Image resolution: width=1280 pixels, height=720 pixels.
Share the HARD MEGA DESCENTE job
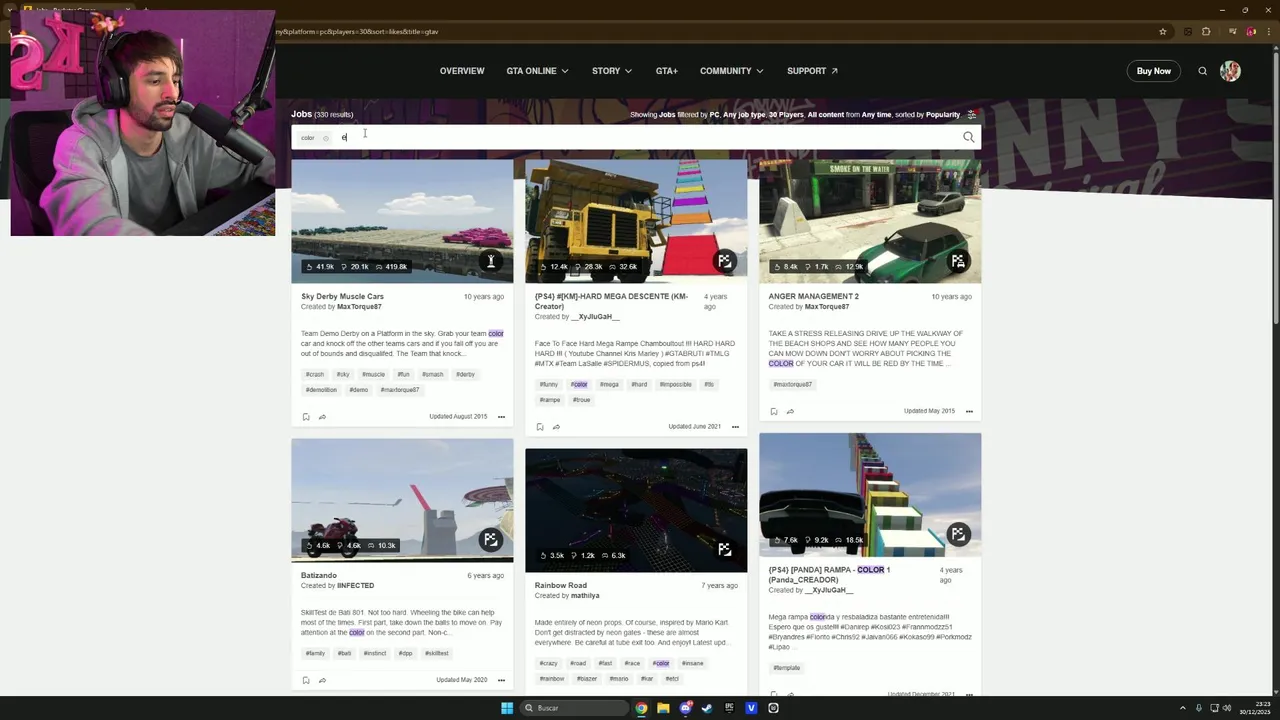[x=556, y=427]
